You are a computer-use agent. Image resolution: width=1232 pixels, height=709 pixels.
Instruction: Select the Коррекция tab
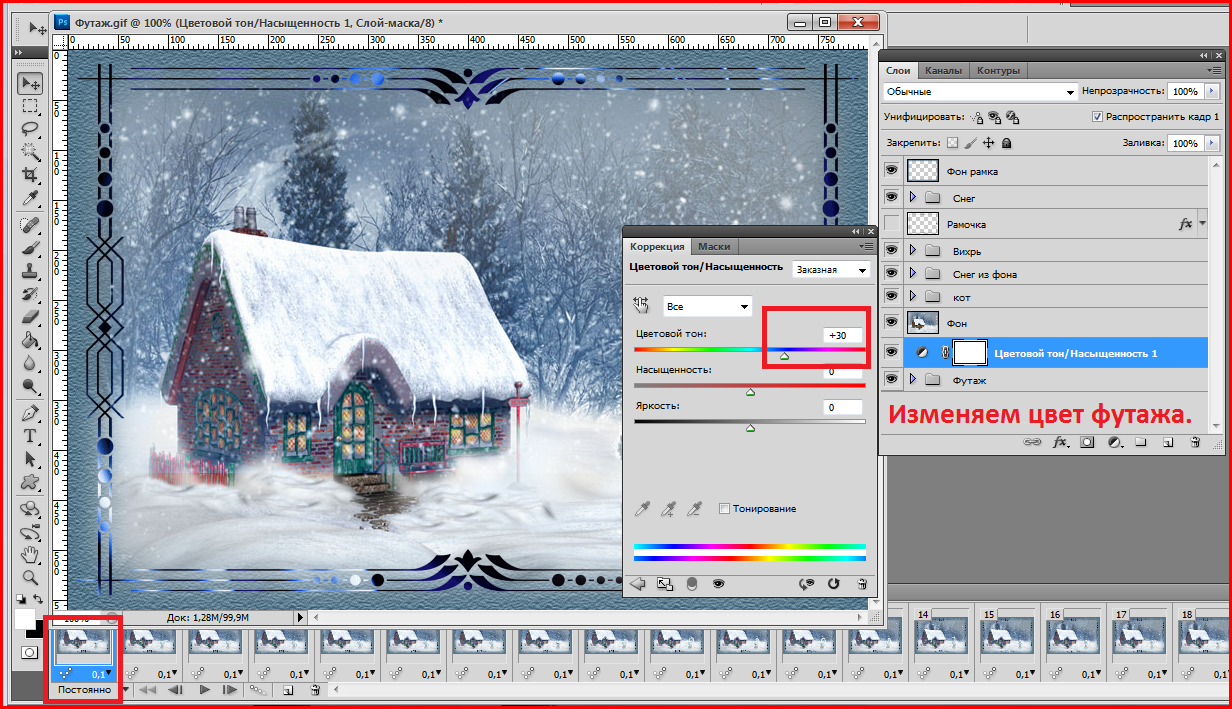point(657,246)
